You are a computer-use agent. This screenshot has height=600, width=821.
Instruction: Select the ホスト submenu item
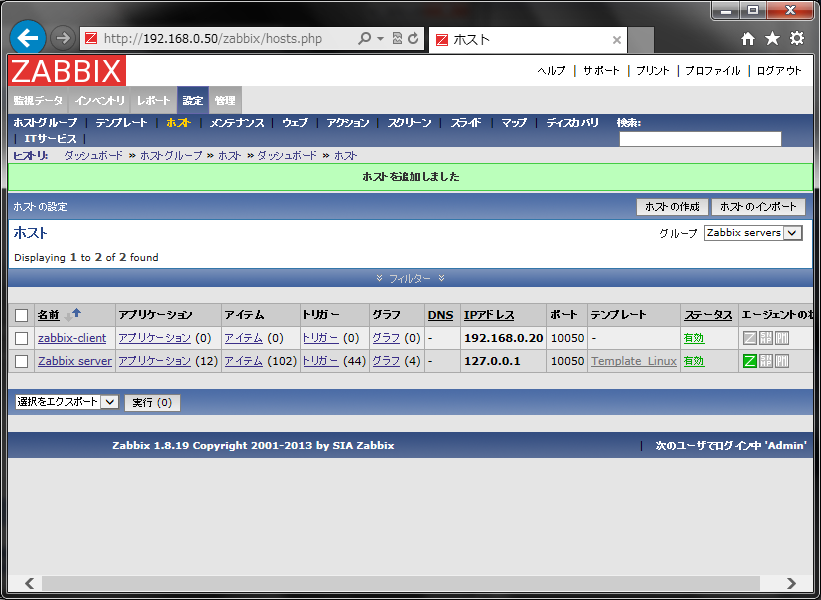tap(179, 123)
